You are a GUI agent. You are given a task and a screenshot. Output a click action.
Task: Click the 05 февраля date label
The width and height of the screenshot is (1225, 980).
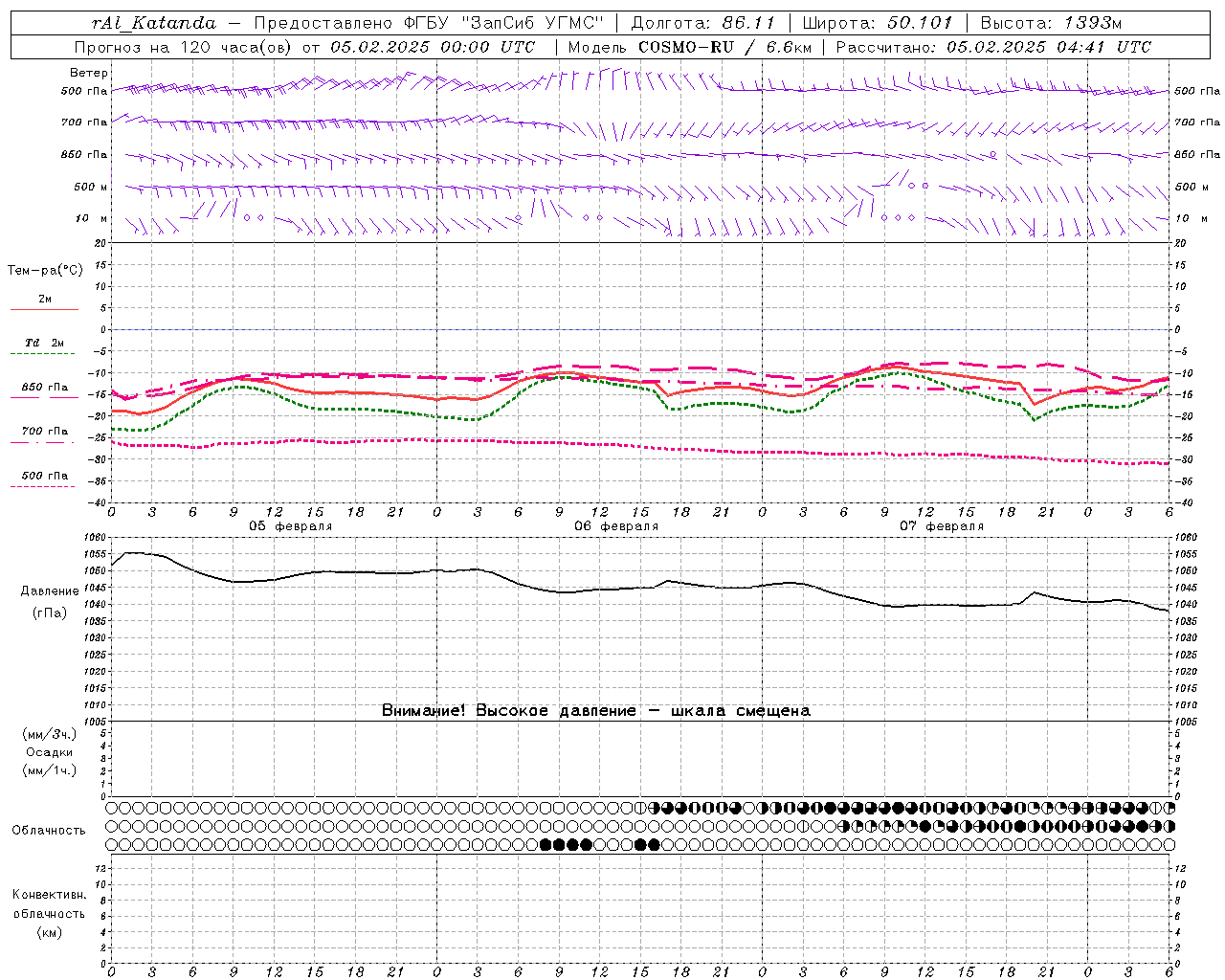tap(291, 526)
